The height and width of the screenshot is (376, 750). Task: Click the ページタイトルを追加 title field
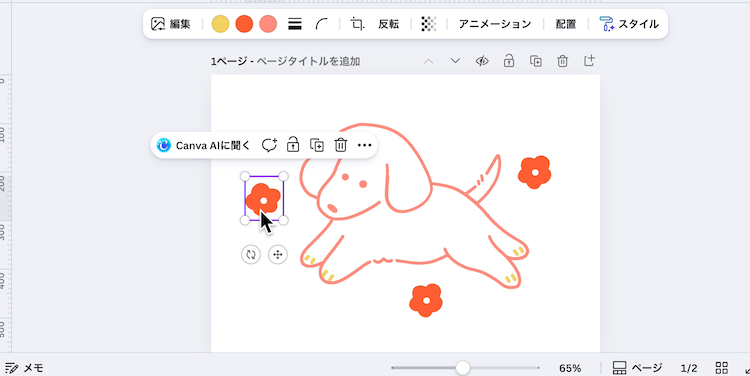(x=309, y=61)
